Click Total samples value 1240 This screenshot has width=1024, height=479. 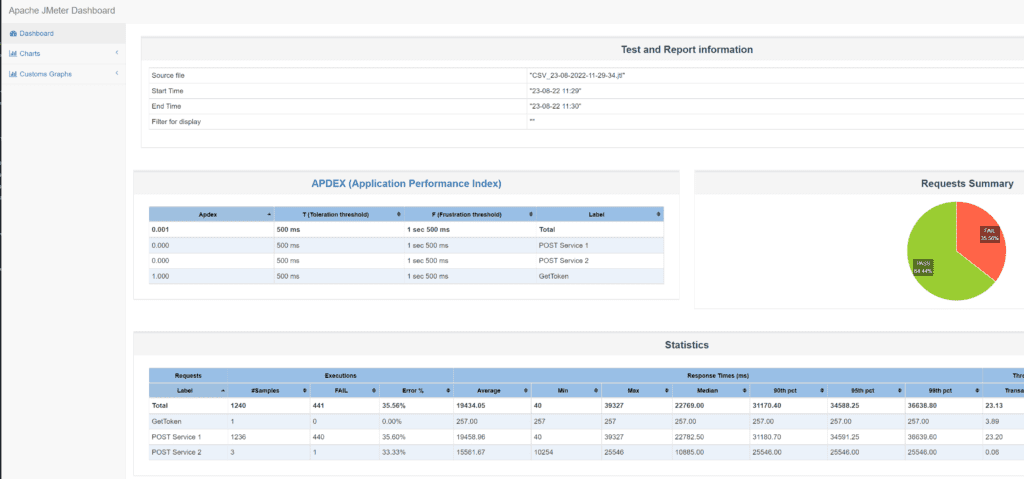coord(238,405)
